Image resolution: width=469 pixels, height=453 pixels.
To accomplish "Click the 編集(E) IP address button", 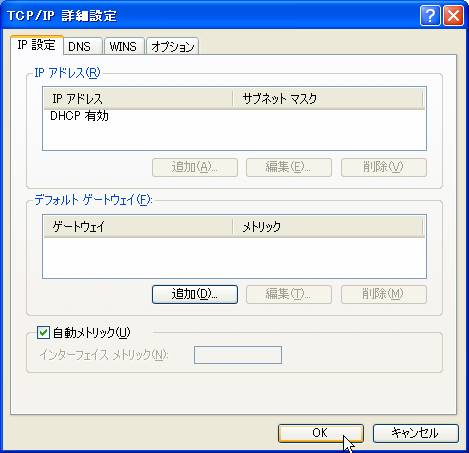I will [289, 167].
